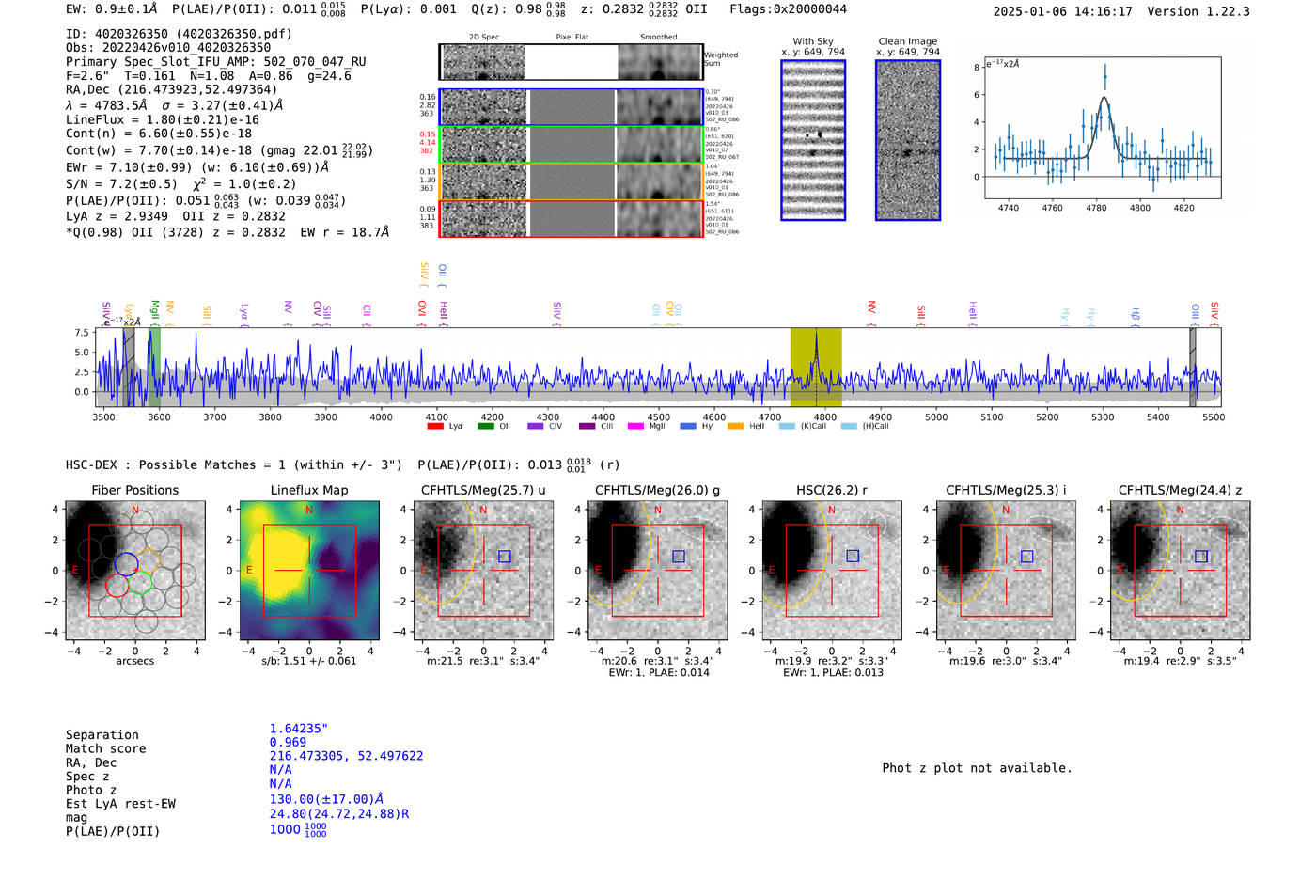Click the red circled fiber in Fiber Positions

(117, 585)
